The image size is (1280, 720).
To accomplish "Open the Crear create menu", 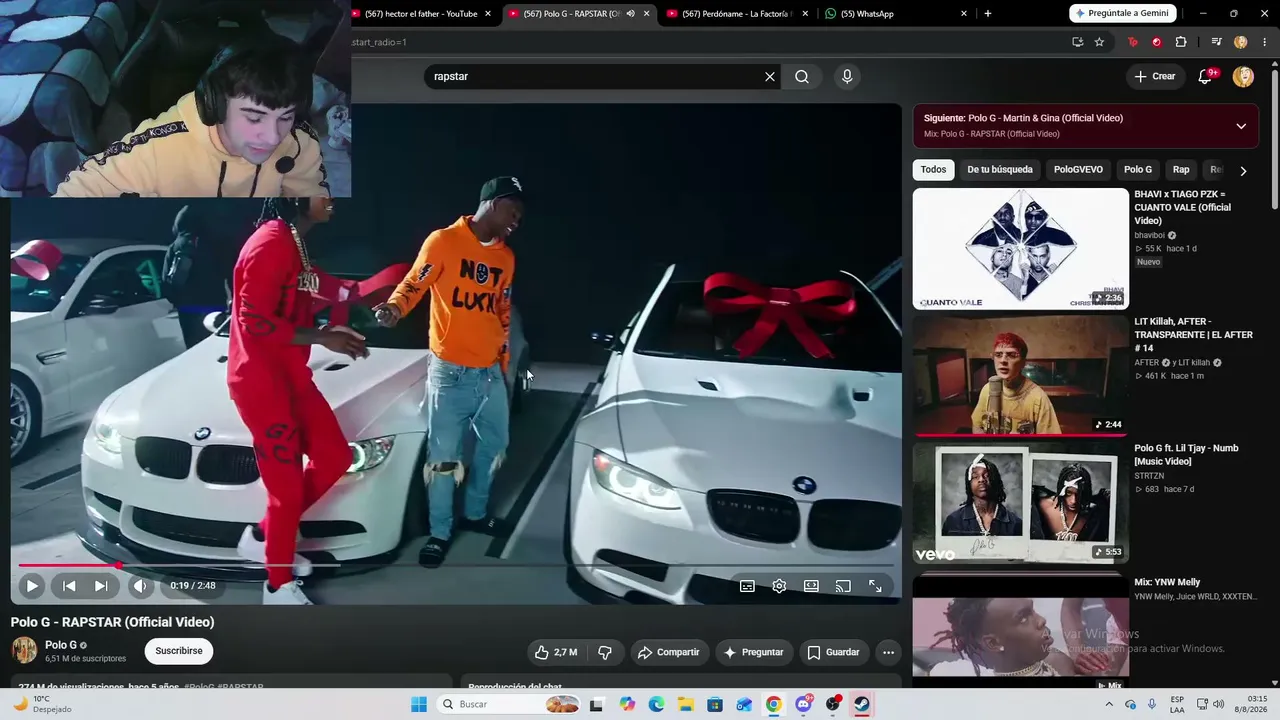I will [x=1155, y=77].
